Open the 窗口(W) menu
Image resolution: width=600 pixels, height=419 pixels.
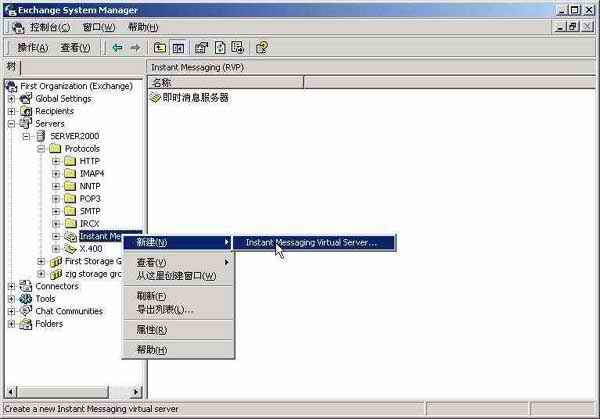click(x=99, y=28)
